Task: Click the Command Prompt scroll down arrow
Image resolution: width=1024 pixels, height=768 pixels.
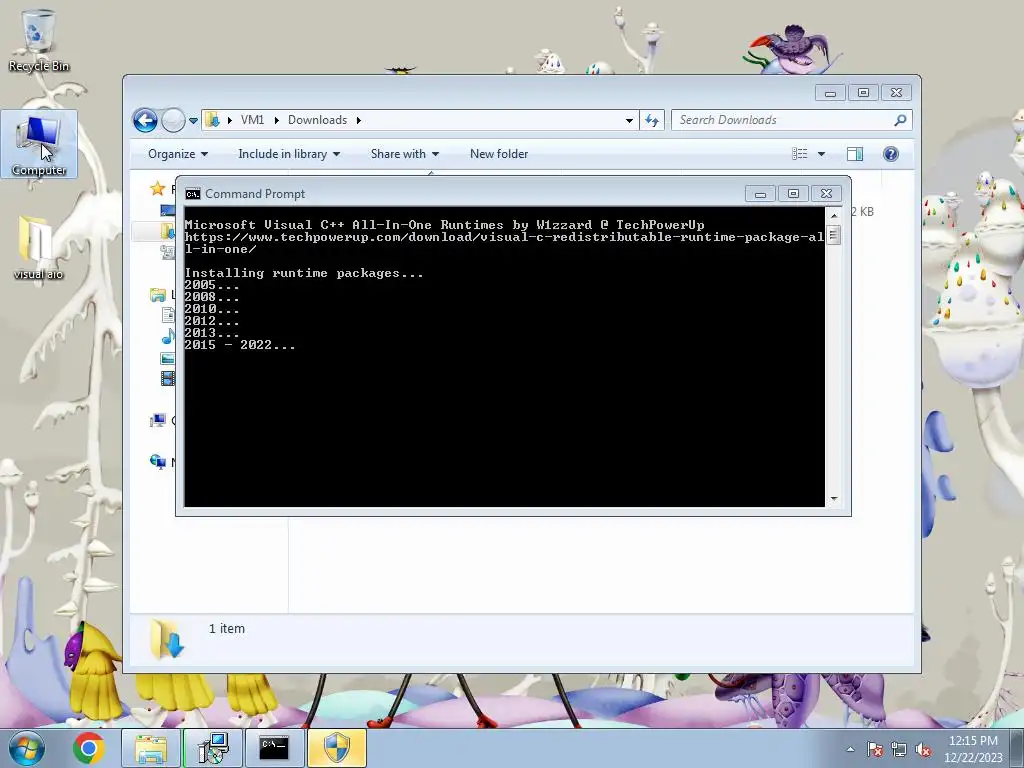Action: 834,499
